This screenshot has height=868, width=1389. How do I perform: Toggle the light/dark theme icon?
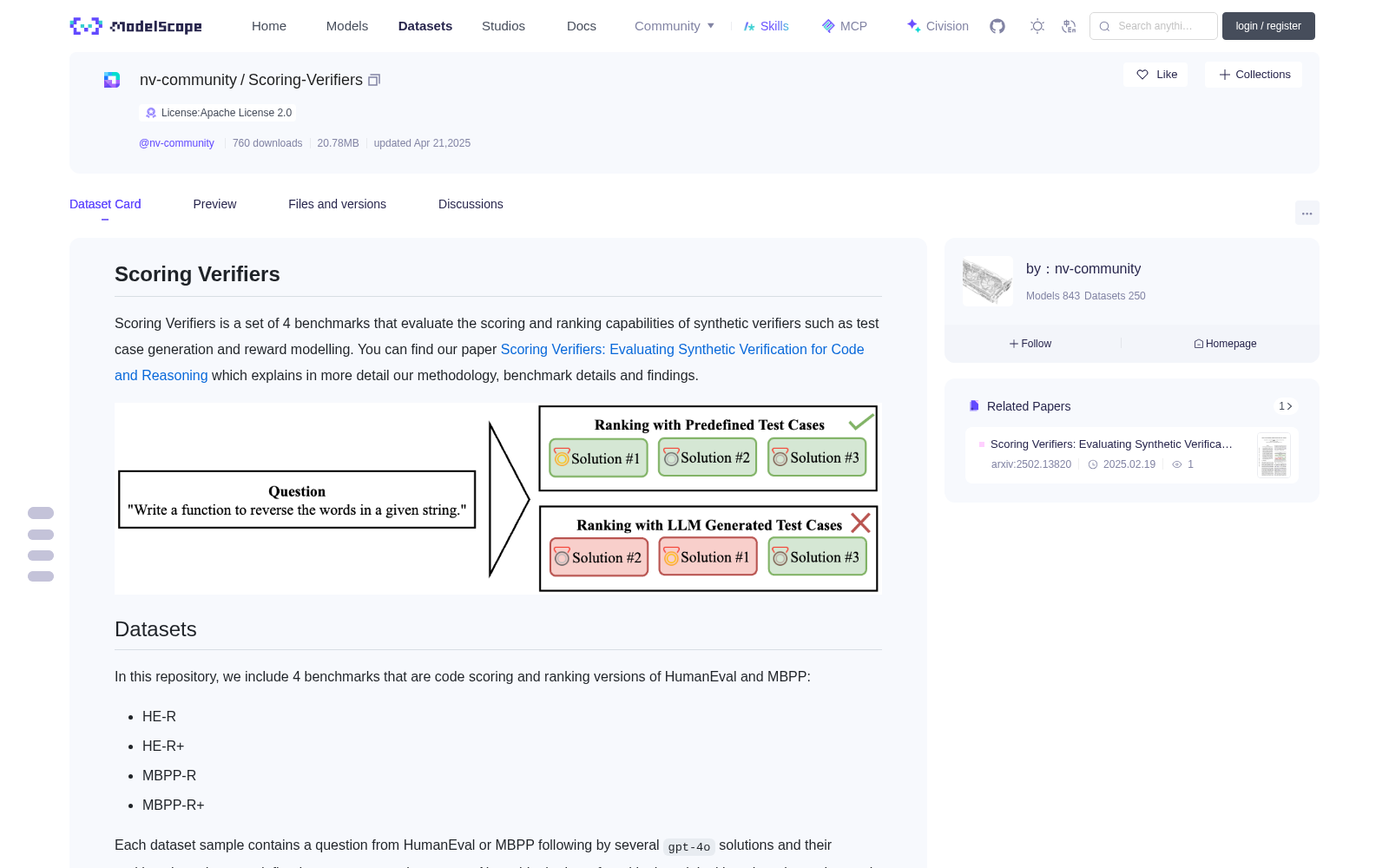1037,26
